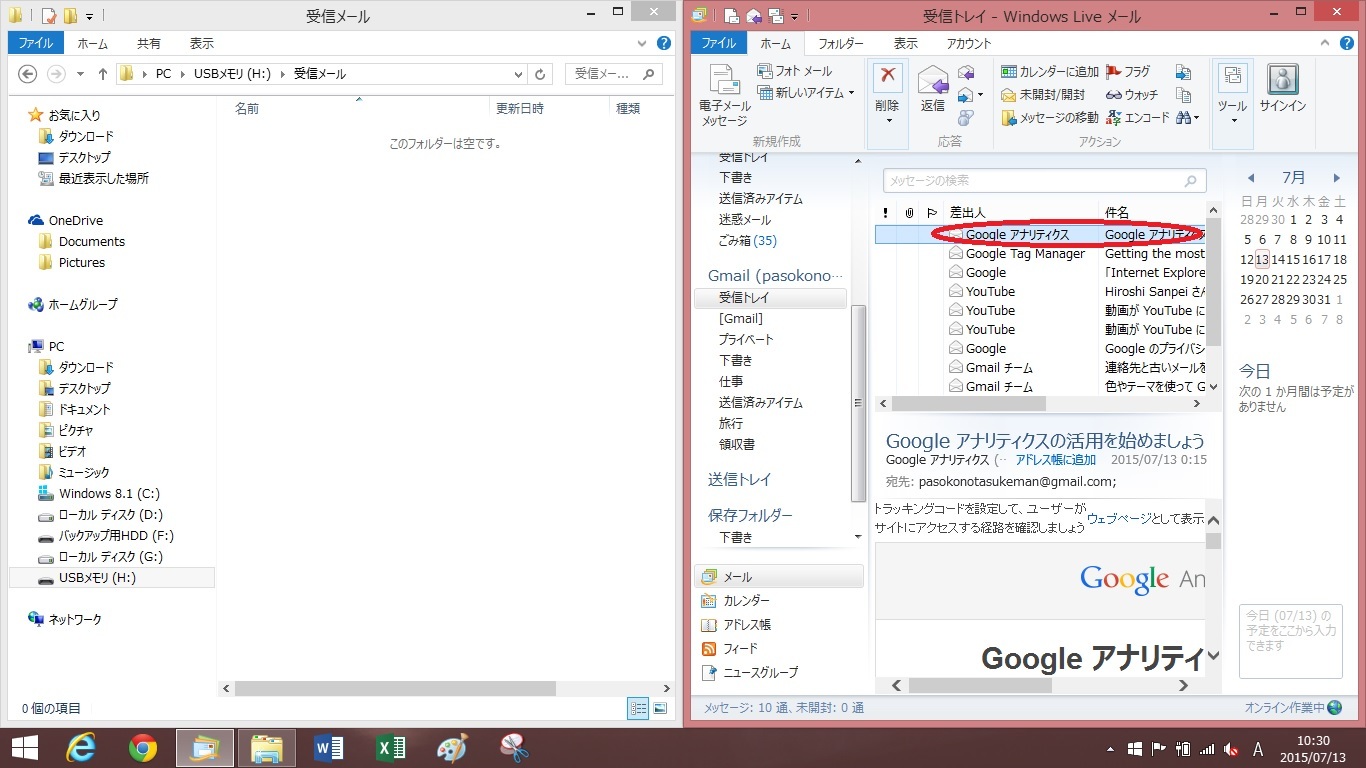Open Live Mail's ファイル tab
Viewport: 1366px width, 768px height.
[x=718, y=43]
